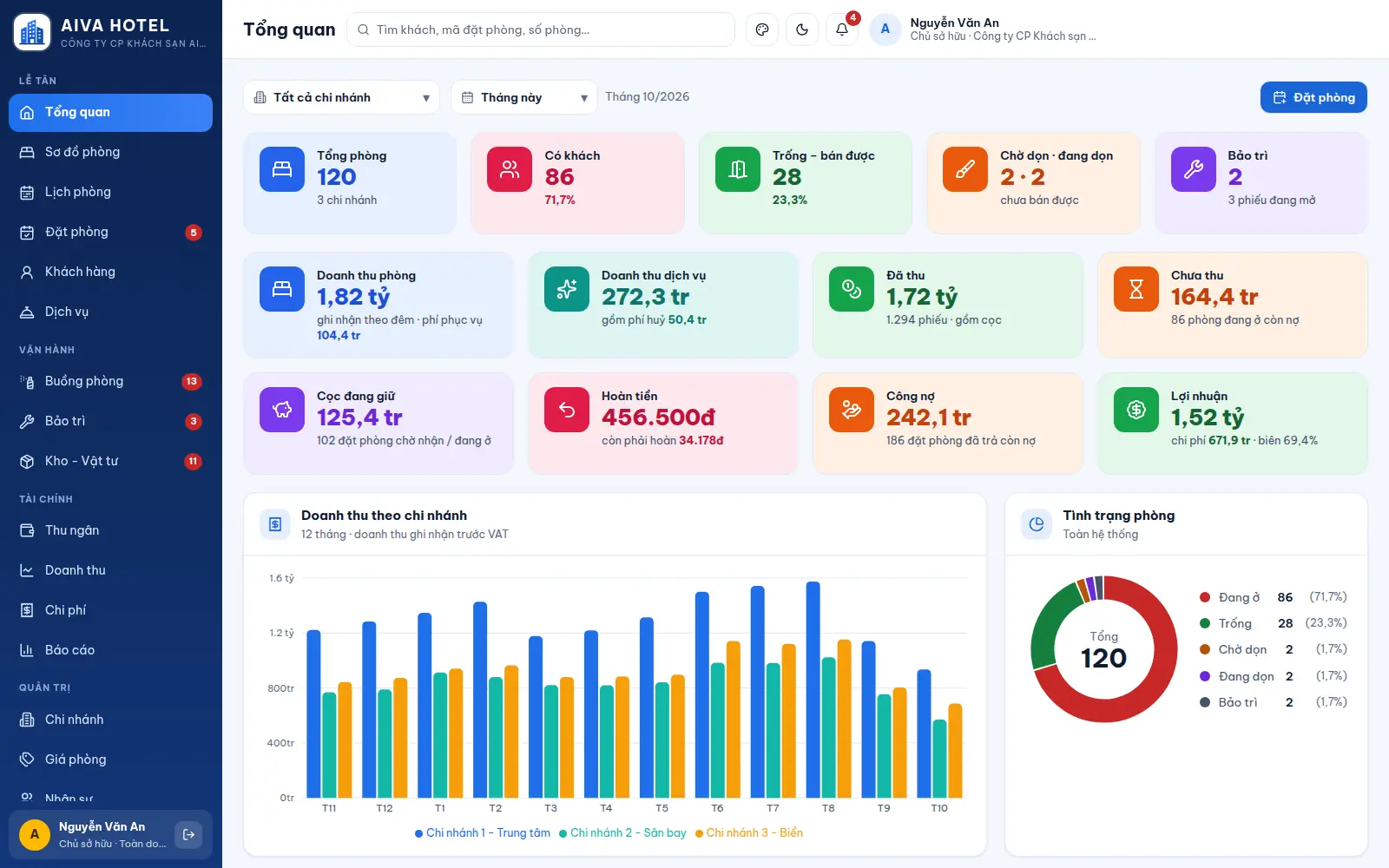Click the Tháng 10/2026 period label

pyautogui.click(x=648, y=97)
